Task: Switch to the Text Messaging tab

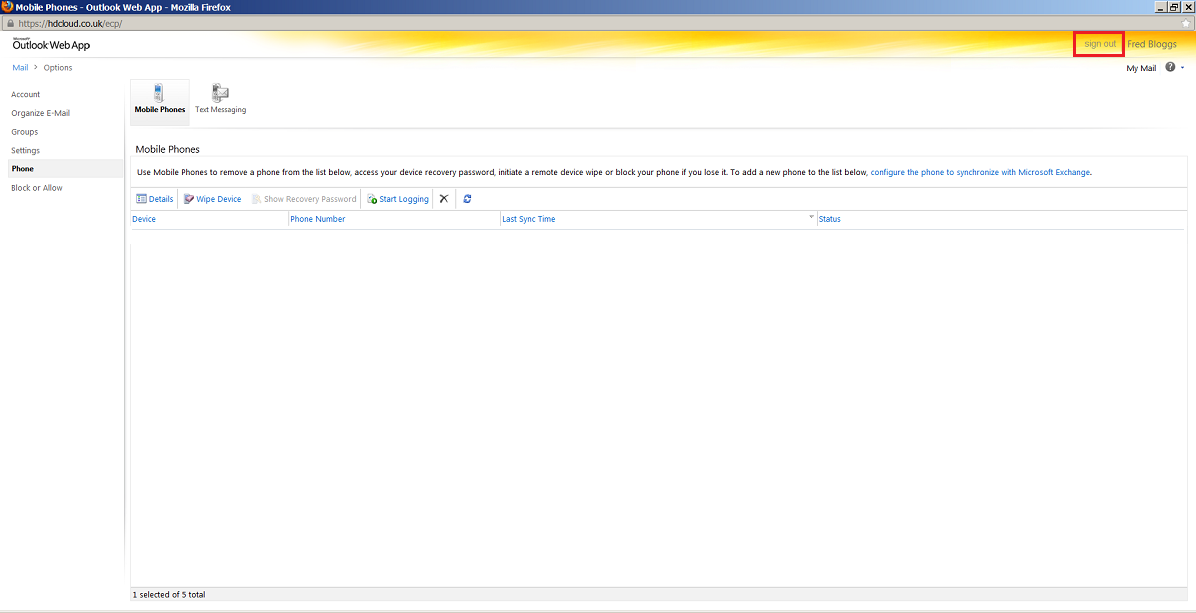Action: (220, 99)
